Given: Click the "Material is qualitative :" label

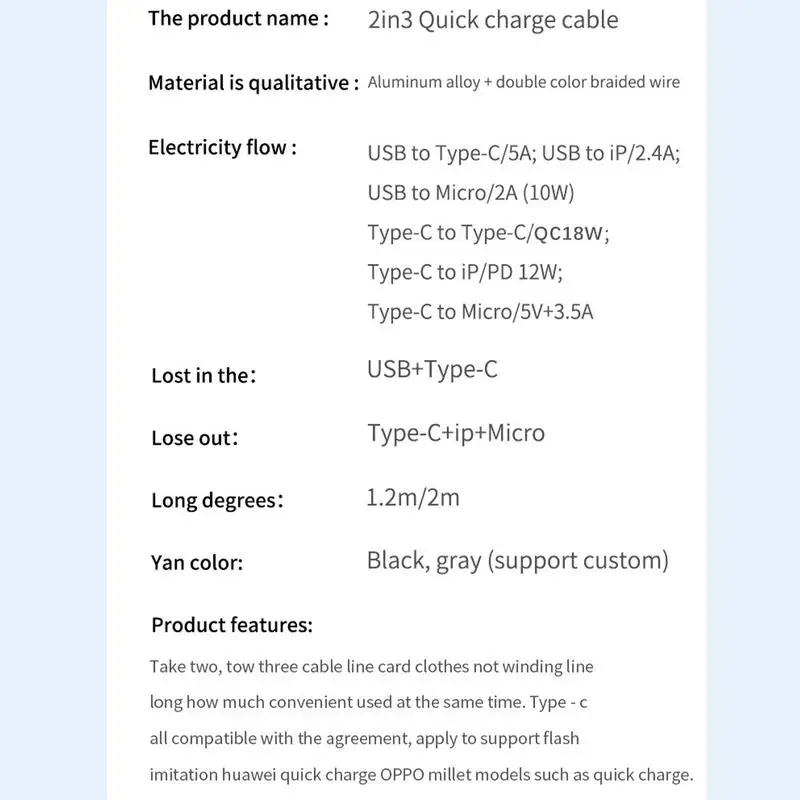Looking at the screenshot, I should 253,83.
